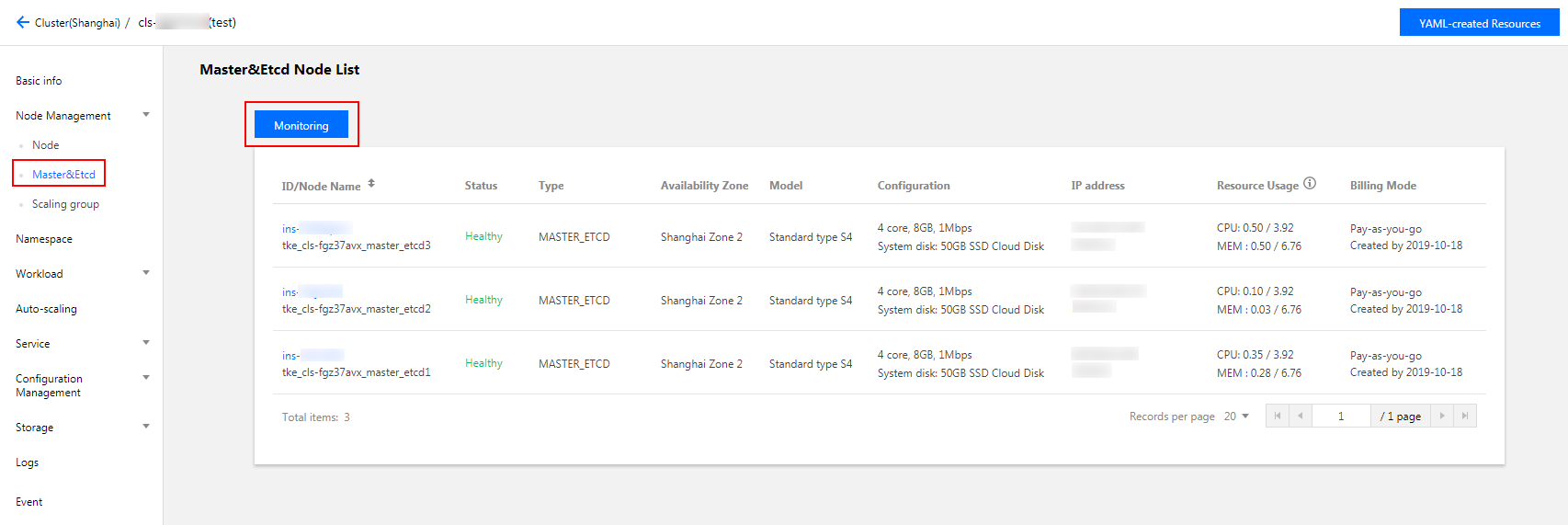Expand the Workload menu
The height and width of the screenshot is (525, 1568).
tap(146, 273)
